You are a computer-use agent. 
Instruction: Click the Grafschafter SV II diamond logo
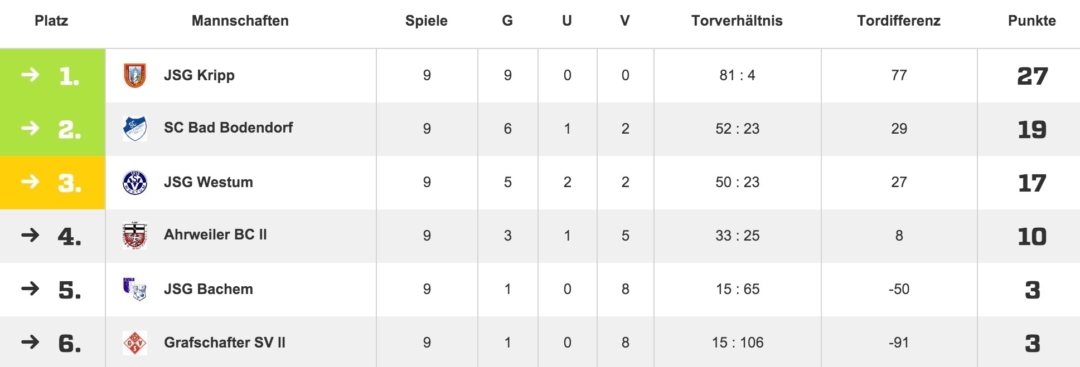[135, 342]
